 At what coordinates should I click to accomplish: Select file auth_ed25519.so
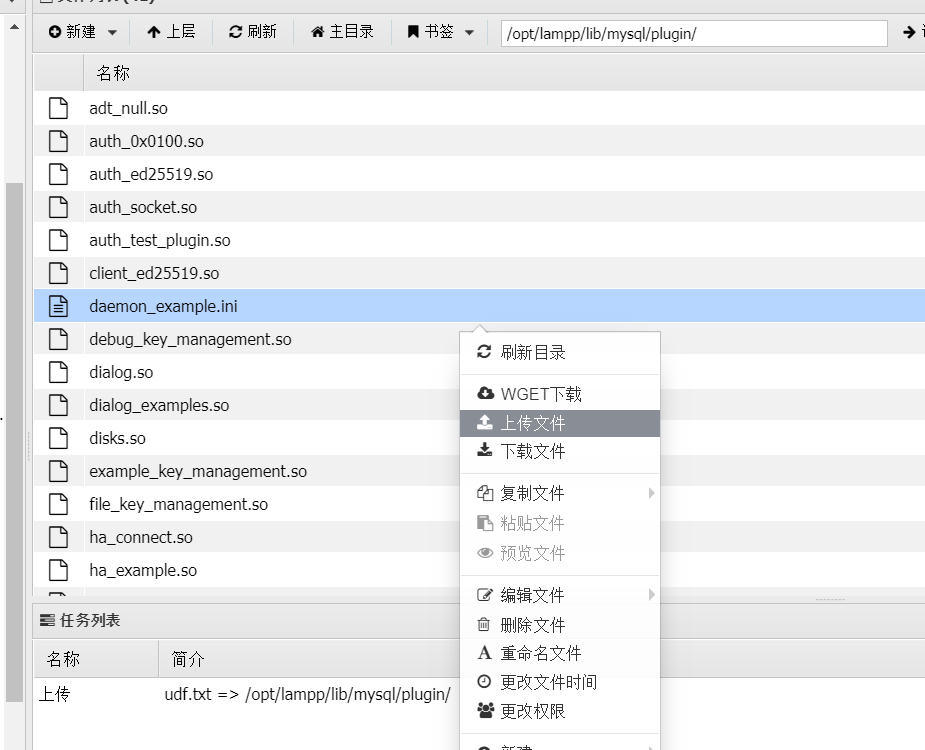(x=151, y=175)
